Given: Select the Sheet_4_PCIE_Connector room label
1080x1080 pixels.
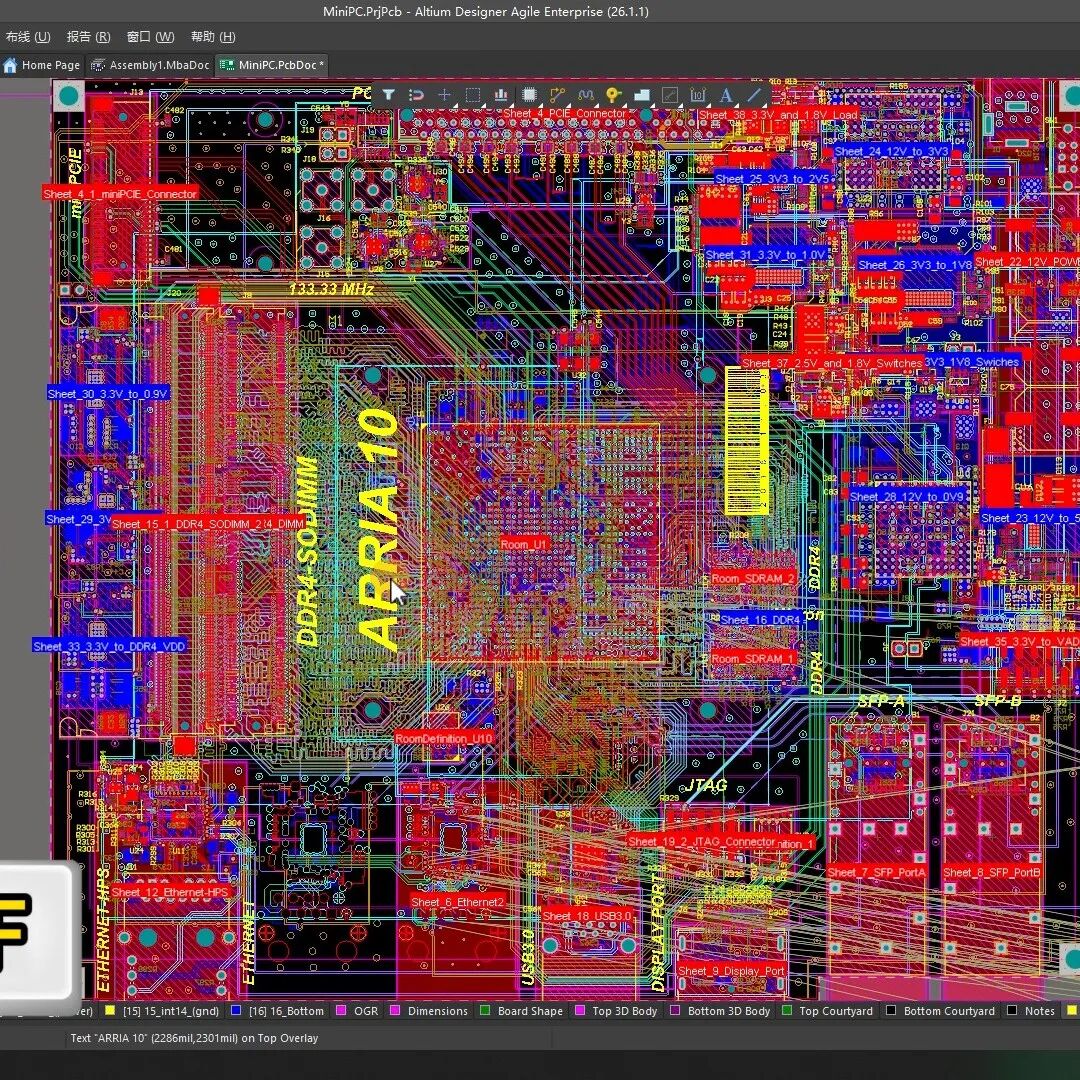Looking at the screenshot, I should (565, 114).
